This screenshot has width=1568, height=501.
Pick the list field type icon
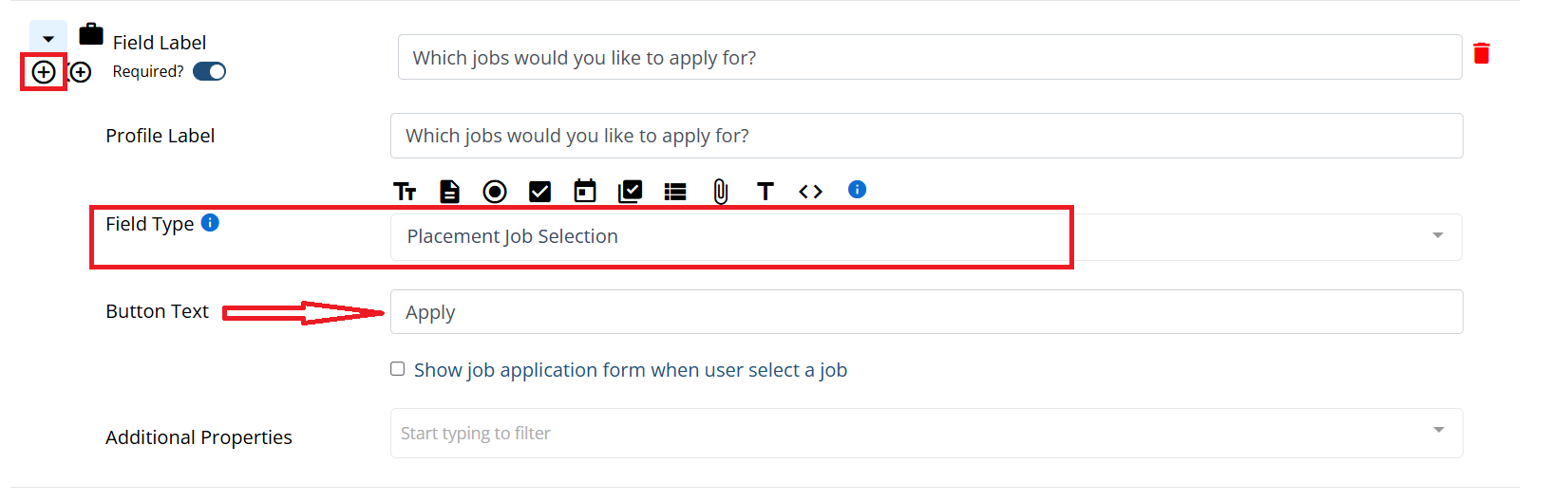pos(675,192)
